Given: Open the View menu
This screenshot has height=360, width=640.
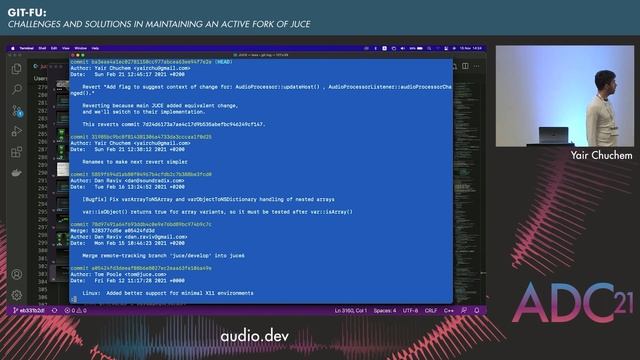Looking at the screenshot, I should (x=66, y=48).
